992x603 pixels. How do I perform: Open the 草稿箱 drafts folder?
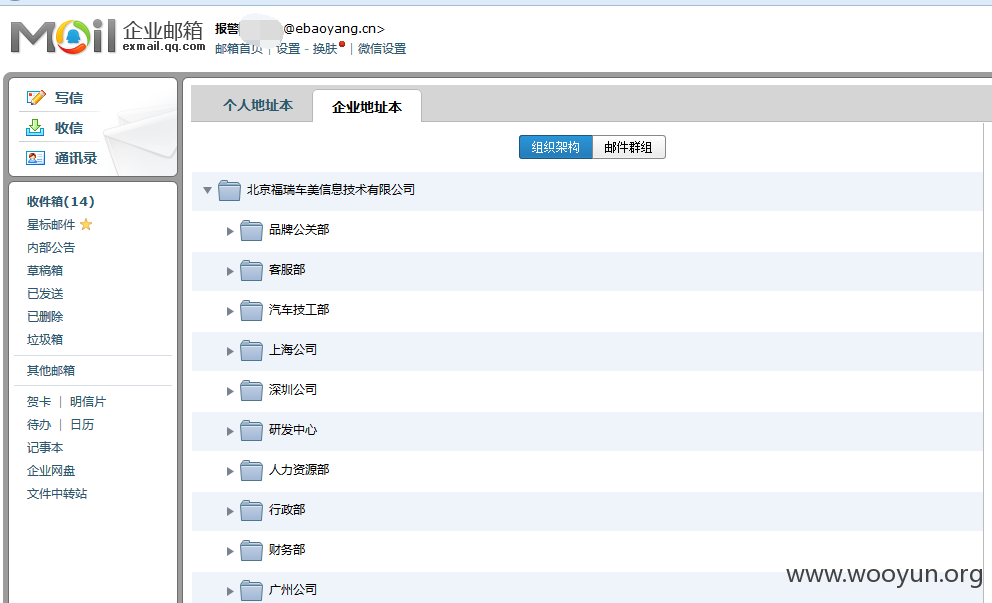point(45,270)
